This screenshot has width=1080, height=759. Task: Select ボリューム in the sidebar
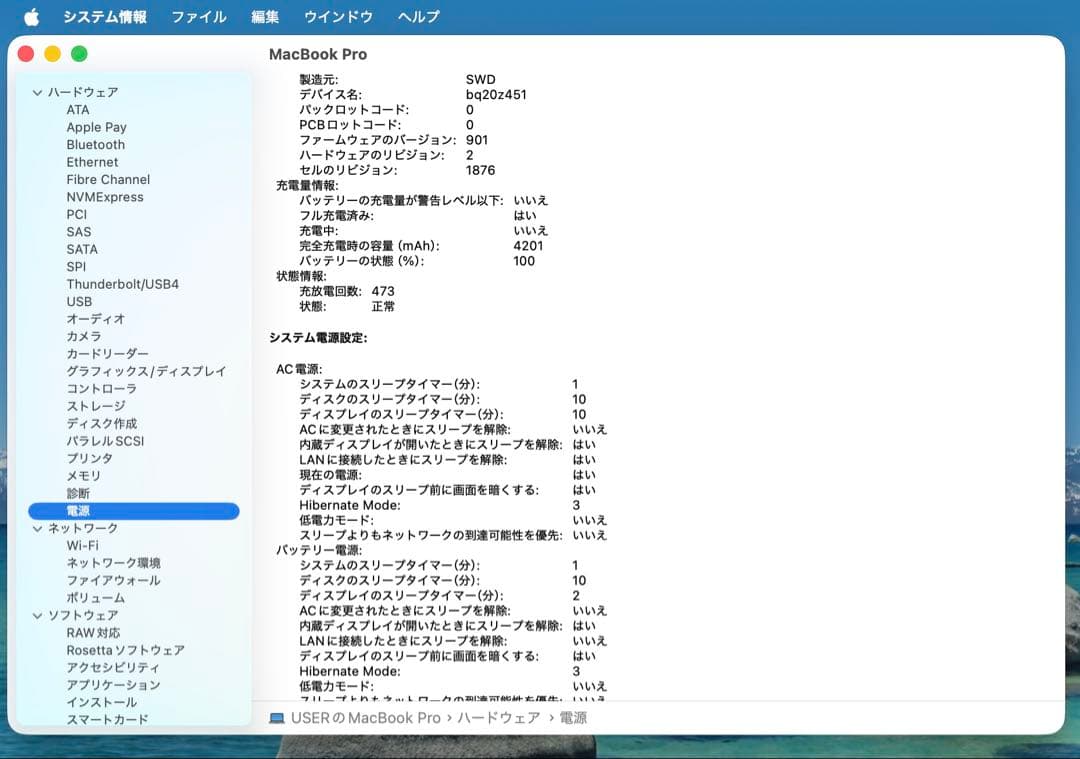[96, 598]
